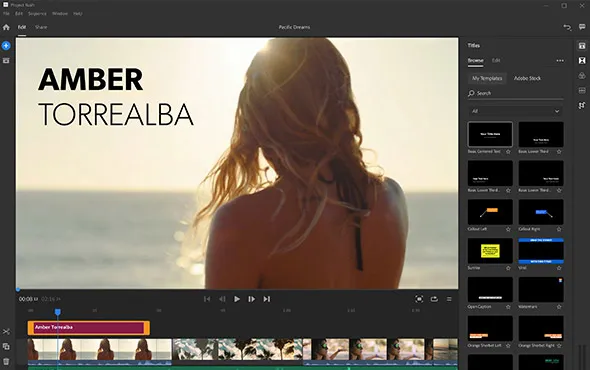590x370 pixels.
Task: Click the split clip scissors icon
Action: [6, 332]
